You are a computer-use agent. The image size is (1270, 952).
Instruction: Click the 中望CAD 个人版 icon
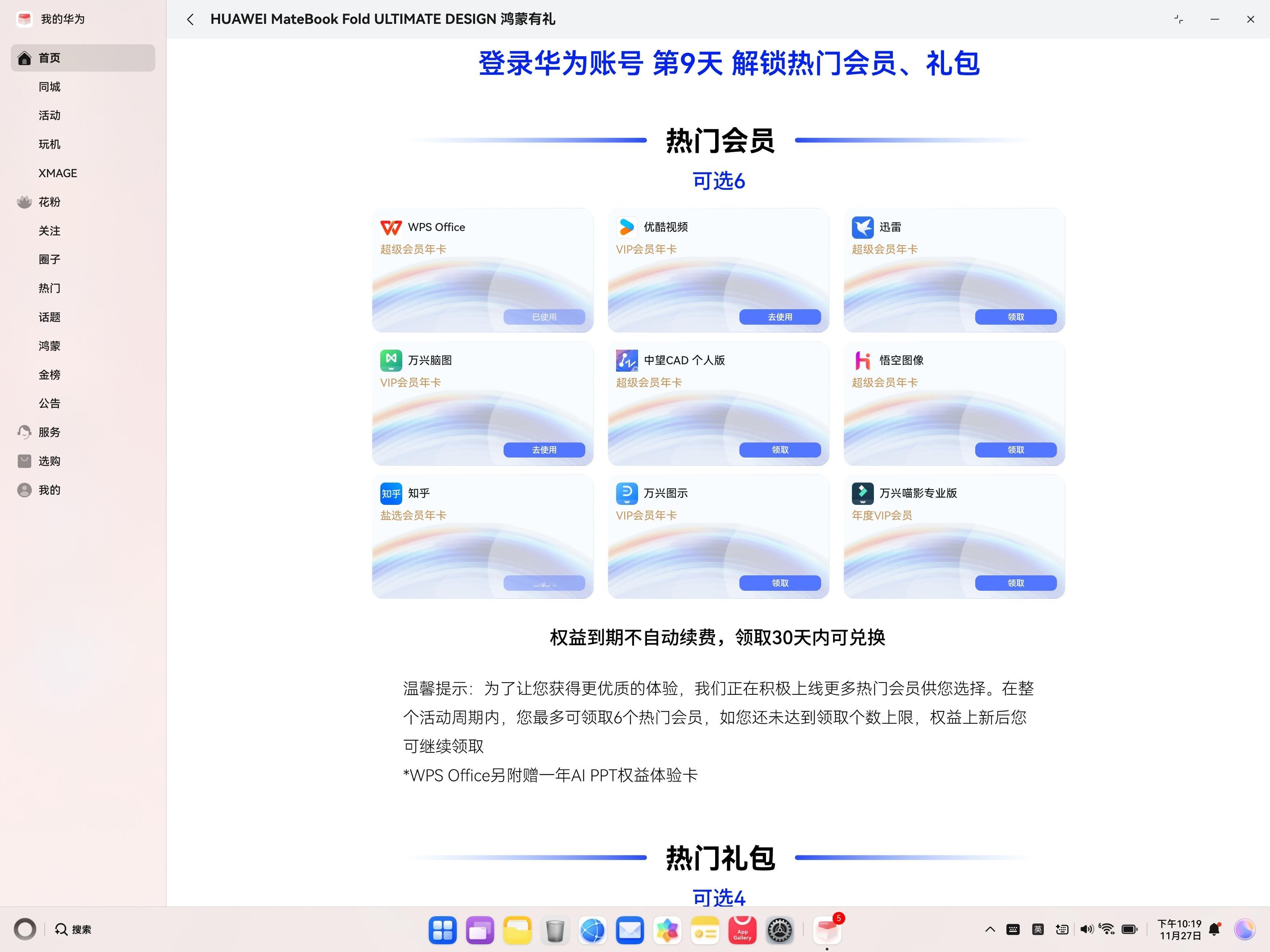627,360
